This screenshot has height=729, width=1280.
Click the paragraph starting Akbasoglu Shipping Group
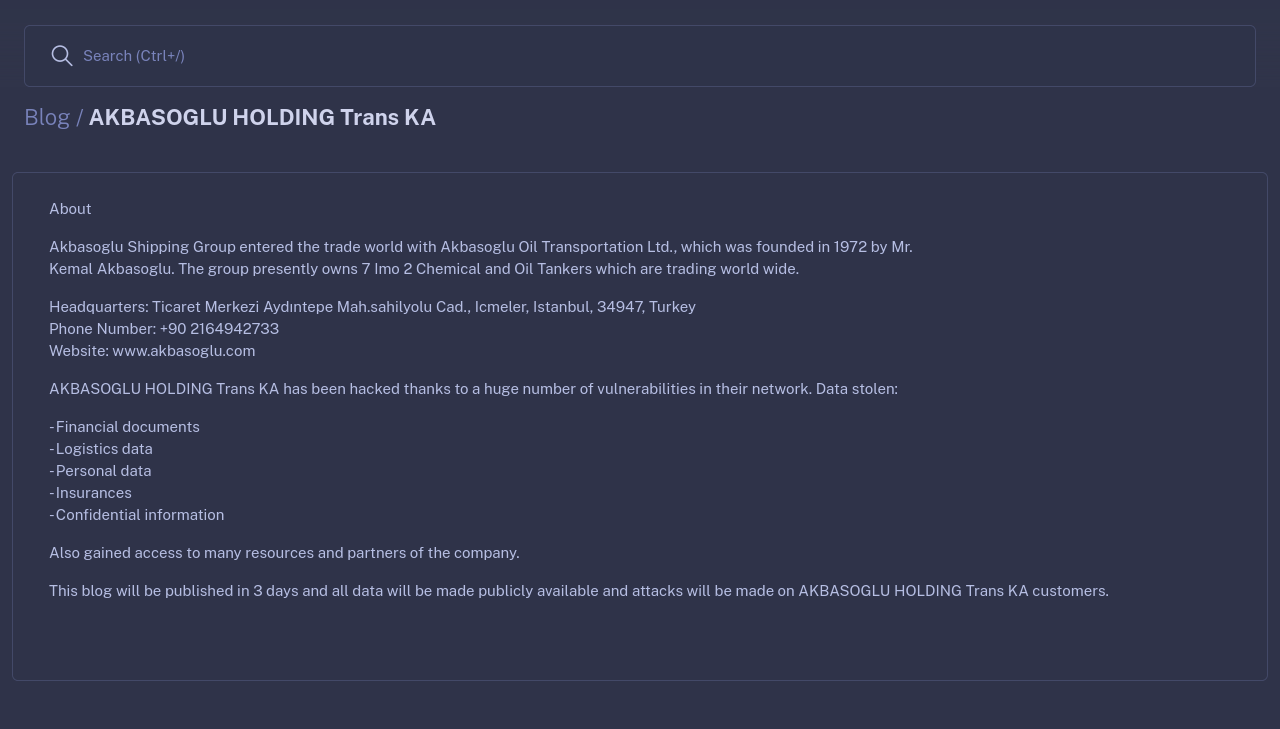click(x=481, y=258)
